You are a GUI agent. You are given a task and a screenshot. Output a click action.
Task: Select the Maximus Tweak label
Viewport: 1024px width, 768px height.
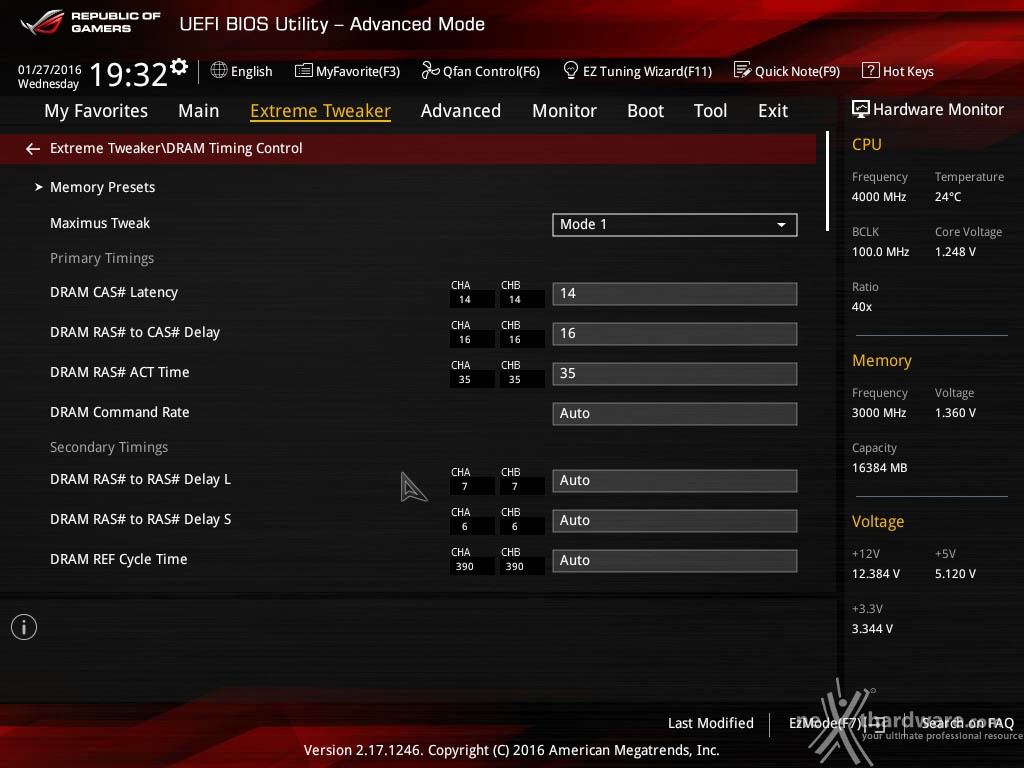[100, 223]
